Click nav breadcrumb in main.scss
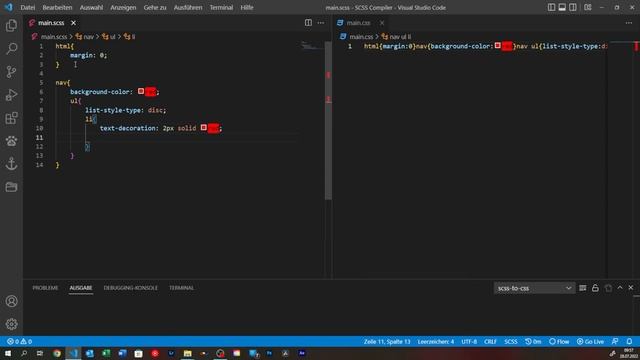640x360 pixels. point(85,37)
